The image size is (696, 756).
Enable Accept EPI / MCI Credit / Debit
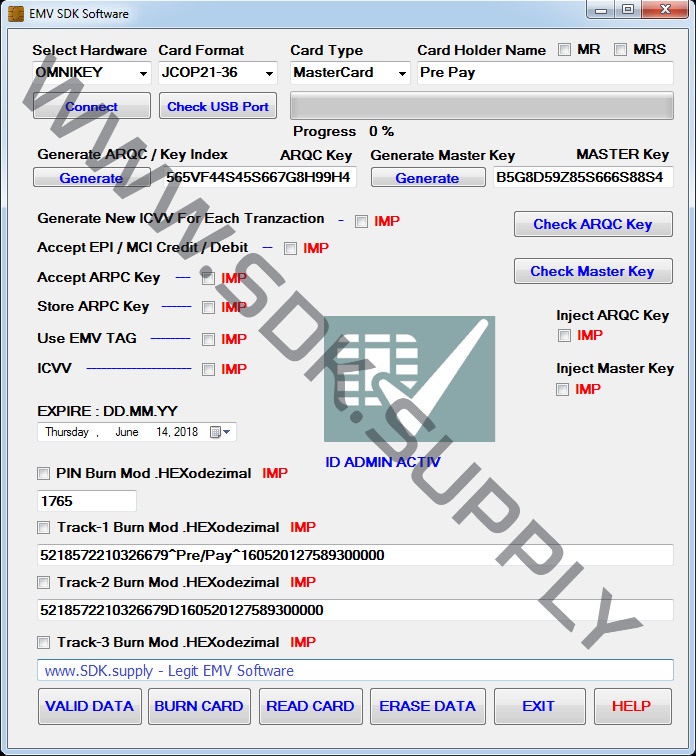[290, 248]
